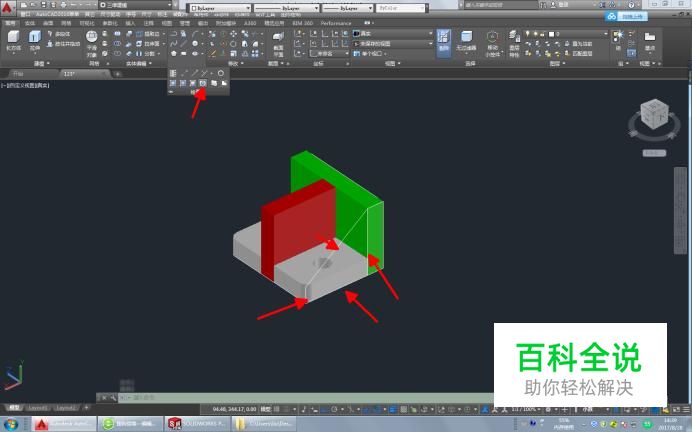Viewport: 692px width, 432px height.
Task: Open the Windows Start button
Action: tap(11, 424)
